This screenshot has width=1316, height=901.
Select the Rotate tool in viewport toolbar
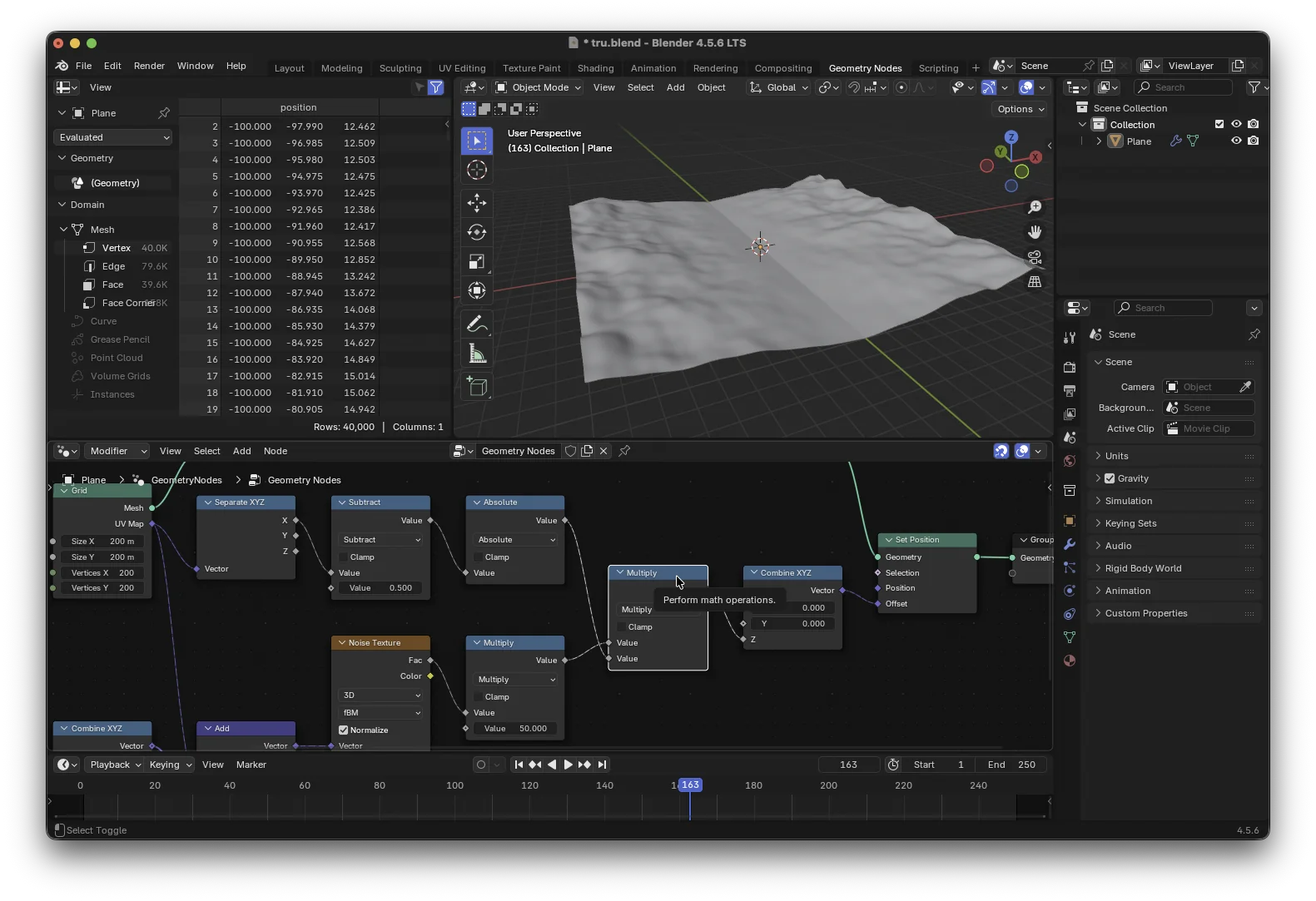coord(477,232)
